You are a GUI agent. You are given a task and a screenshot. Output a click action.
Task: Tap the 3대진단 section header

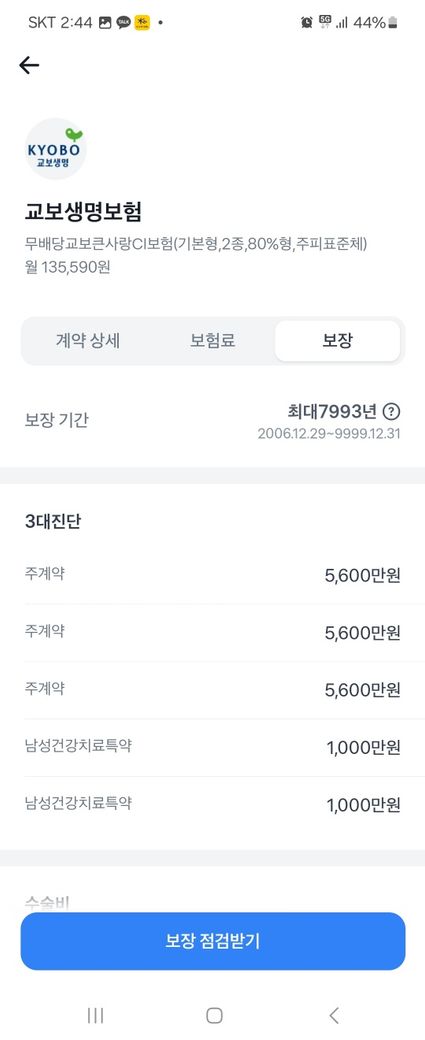pos(52,521)
